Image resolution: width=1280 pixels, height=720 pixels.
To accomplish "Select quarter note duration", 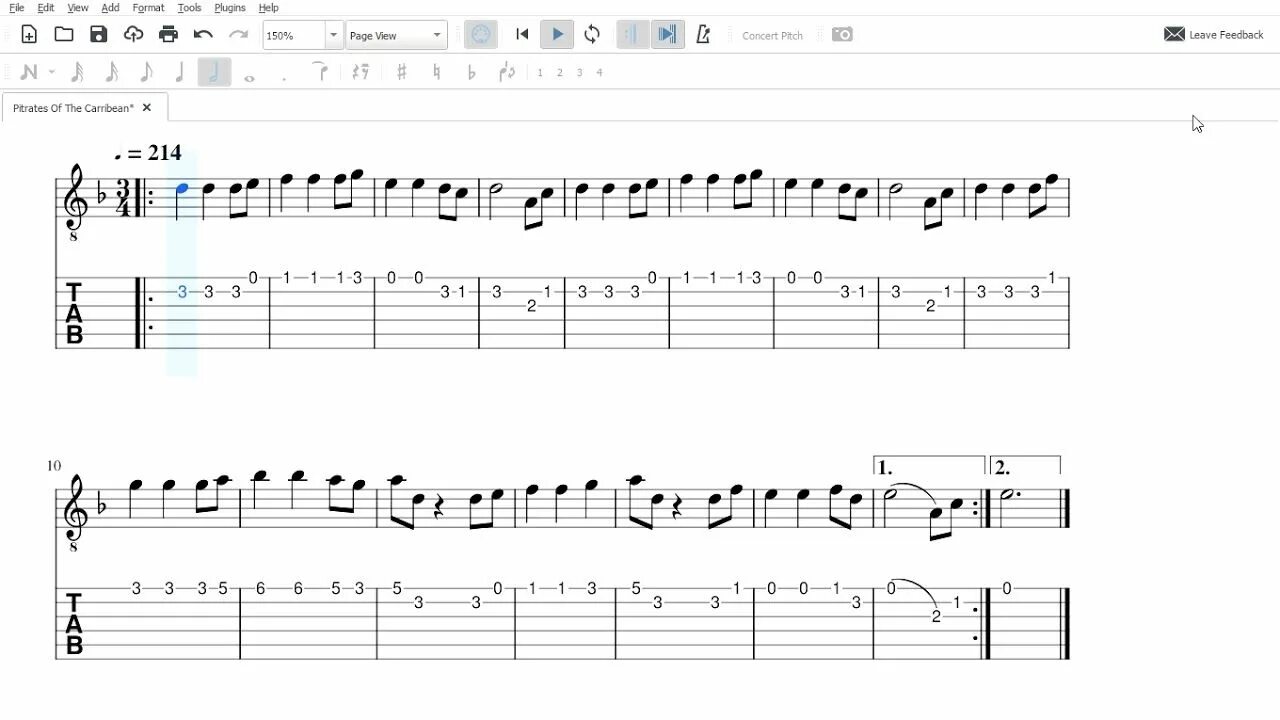I will pyautogui.click(x=180, y=72).
